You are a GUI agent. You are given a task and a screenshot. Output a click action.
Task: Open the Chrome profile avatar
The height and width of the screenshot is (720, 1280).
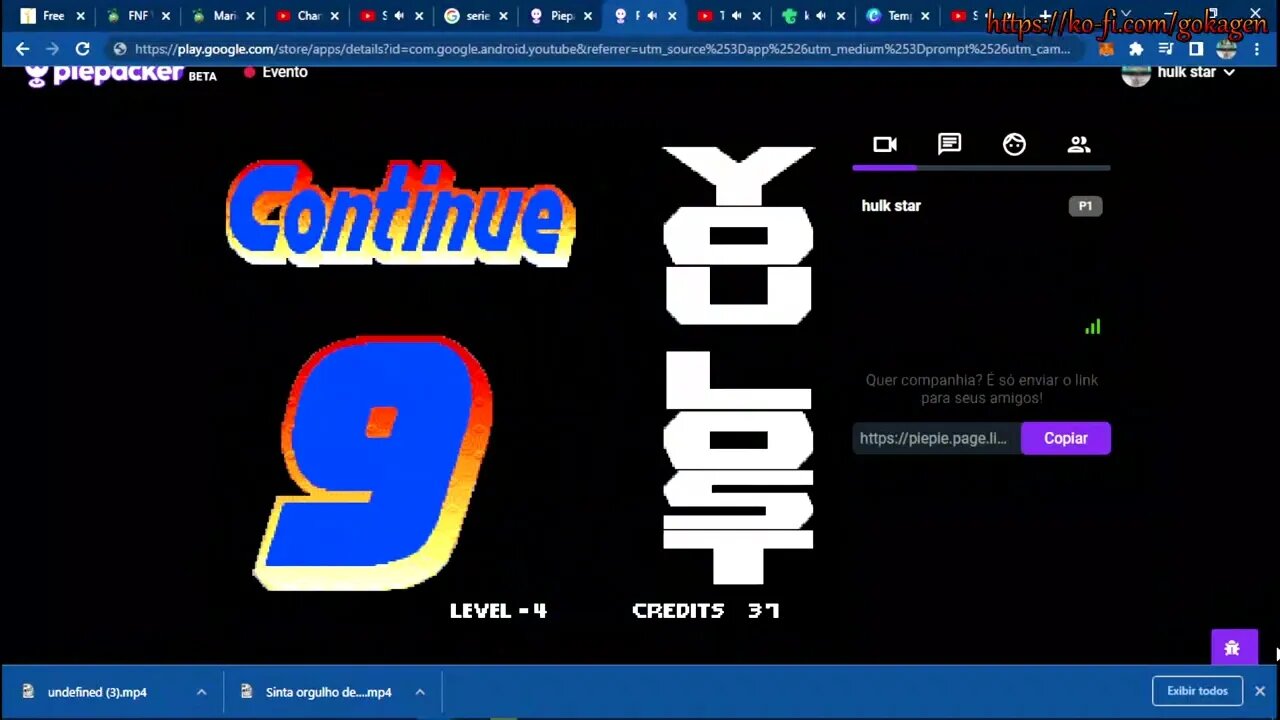pos(1227,48)
